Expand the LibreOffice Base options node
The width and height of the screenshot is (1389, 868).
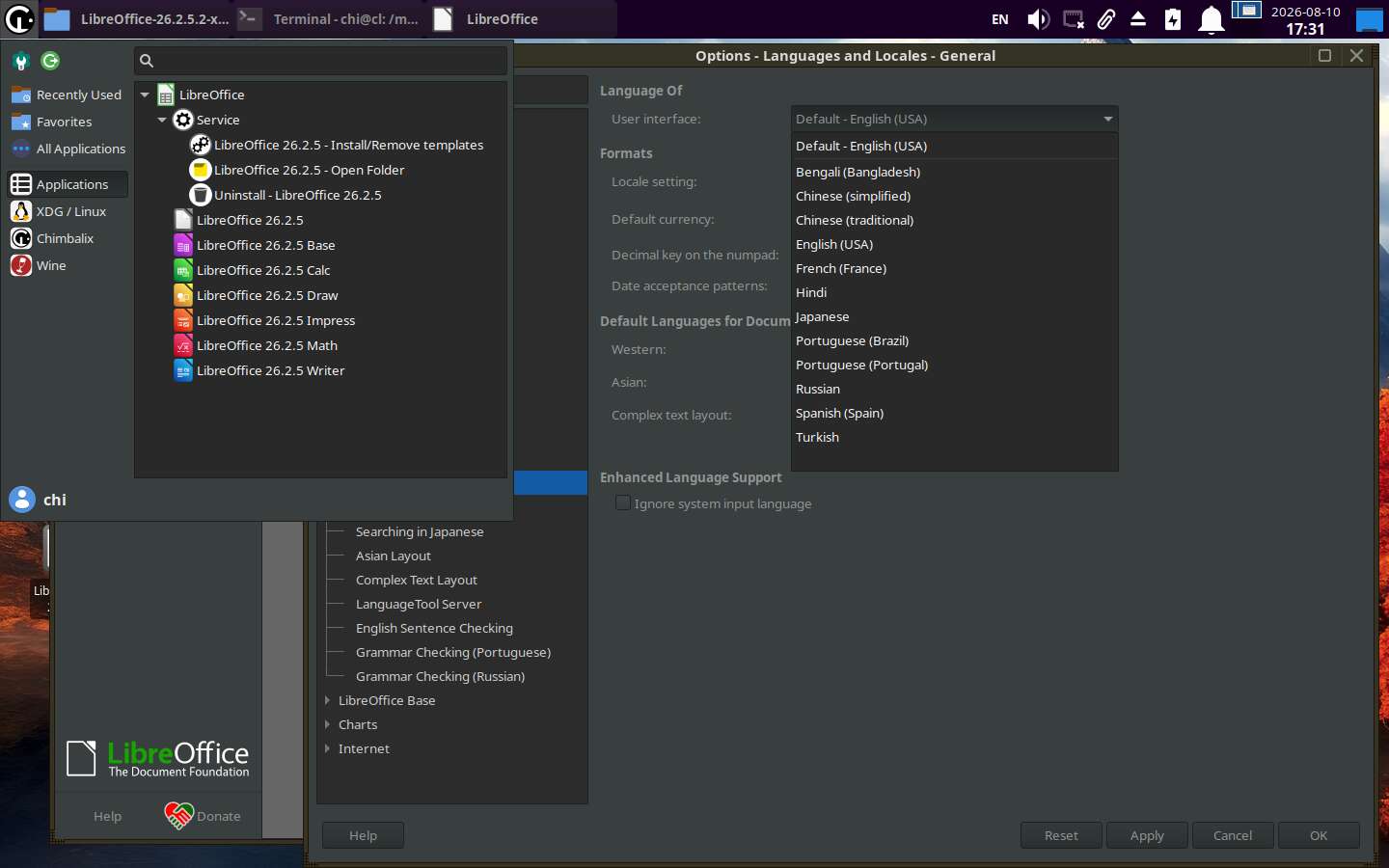coord(328,700)
